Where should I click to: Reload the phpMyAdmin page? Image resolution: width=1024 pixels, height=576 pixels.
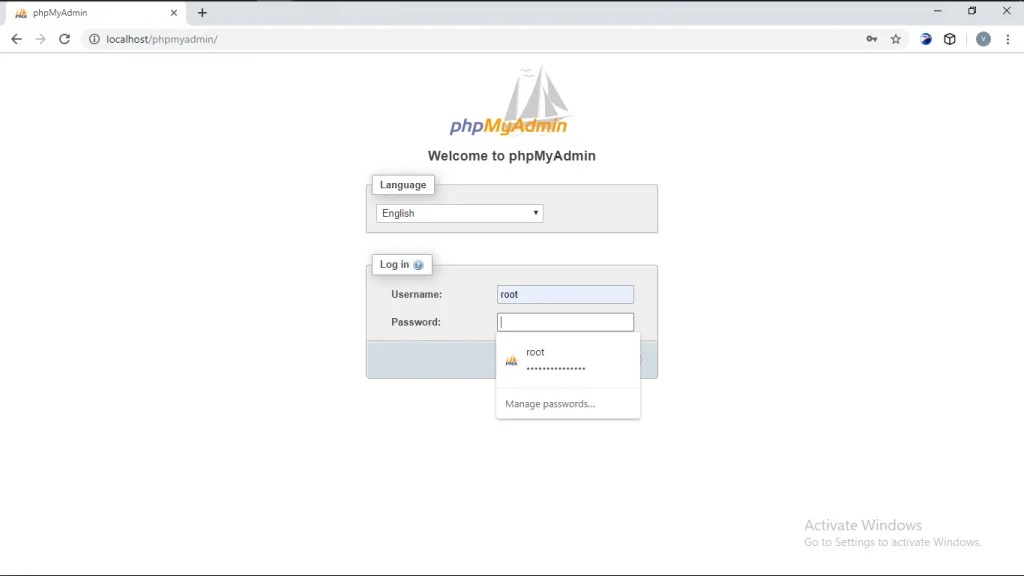point(64,39)
